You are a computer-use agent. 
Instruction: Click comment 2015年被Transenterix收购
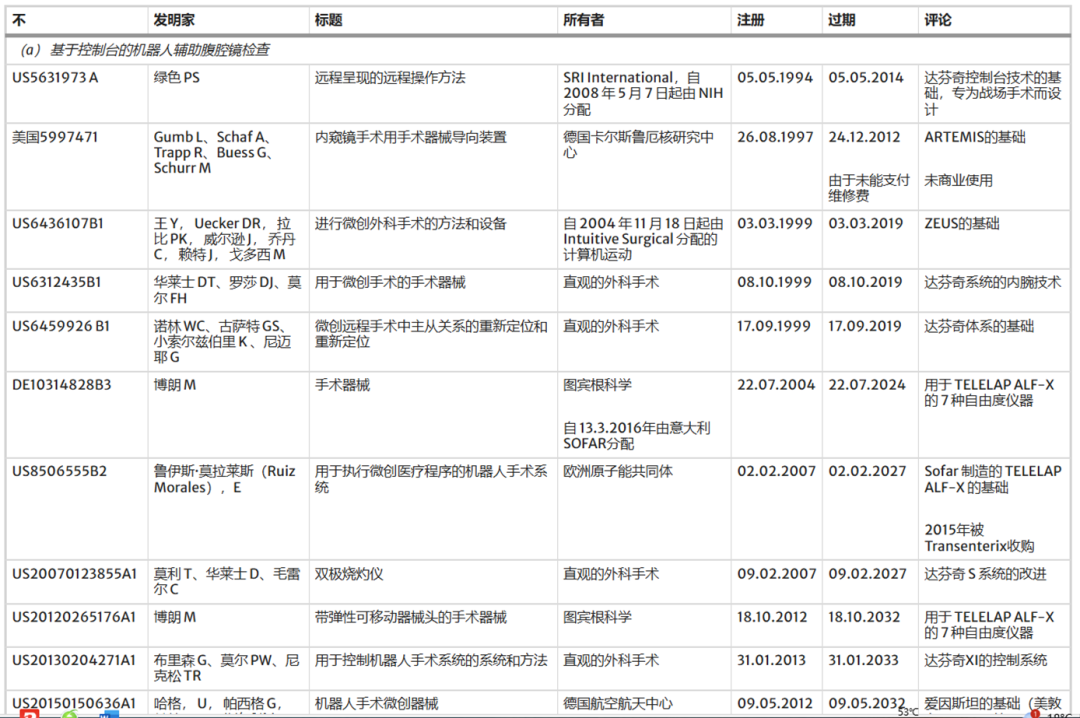pyautogui.click(x=979, y=538)
